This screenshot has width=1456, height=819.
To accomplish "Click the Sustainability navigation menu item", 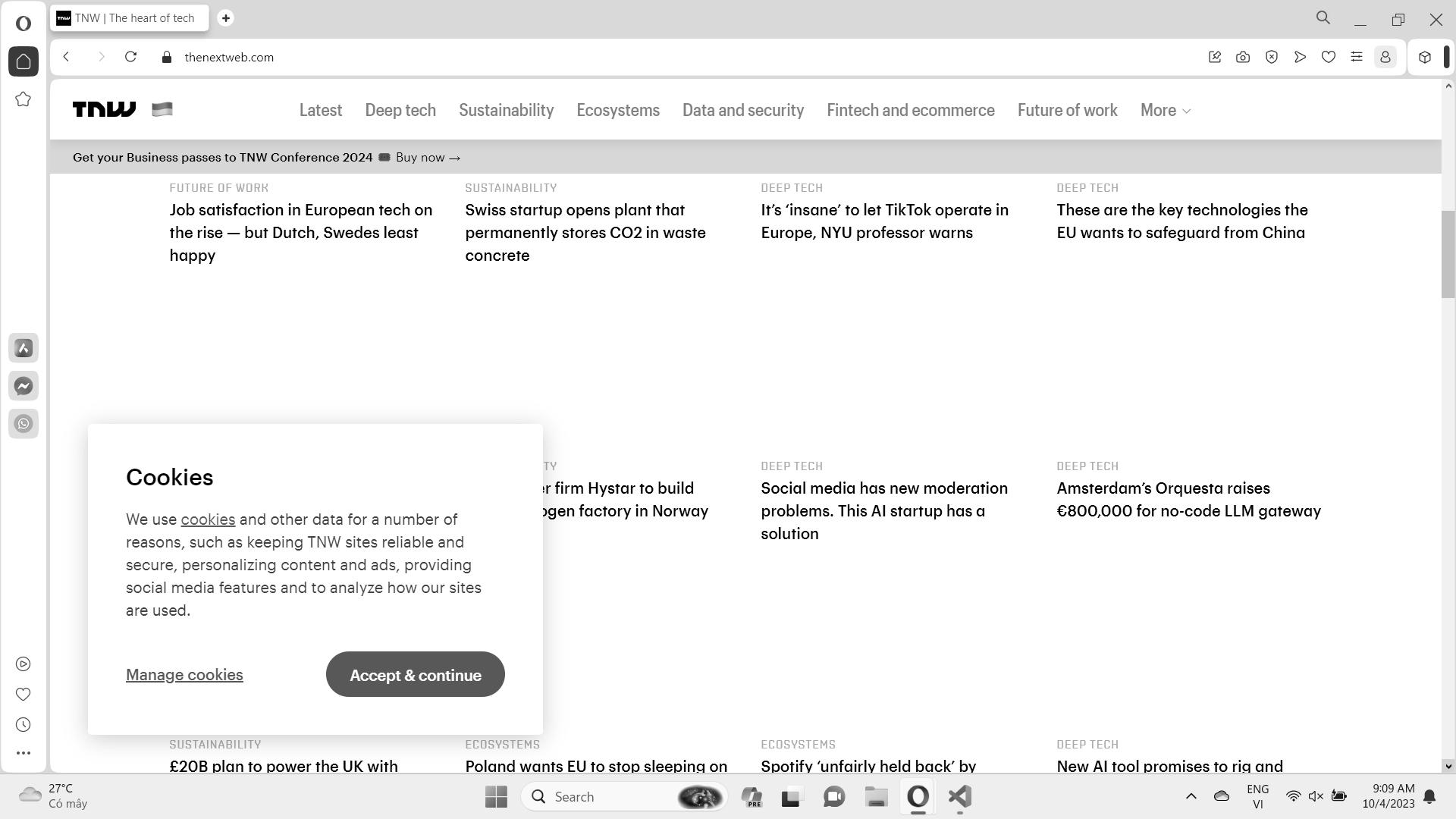I will point(506,110).
